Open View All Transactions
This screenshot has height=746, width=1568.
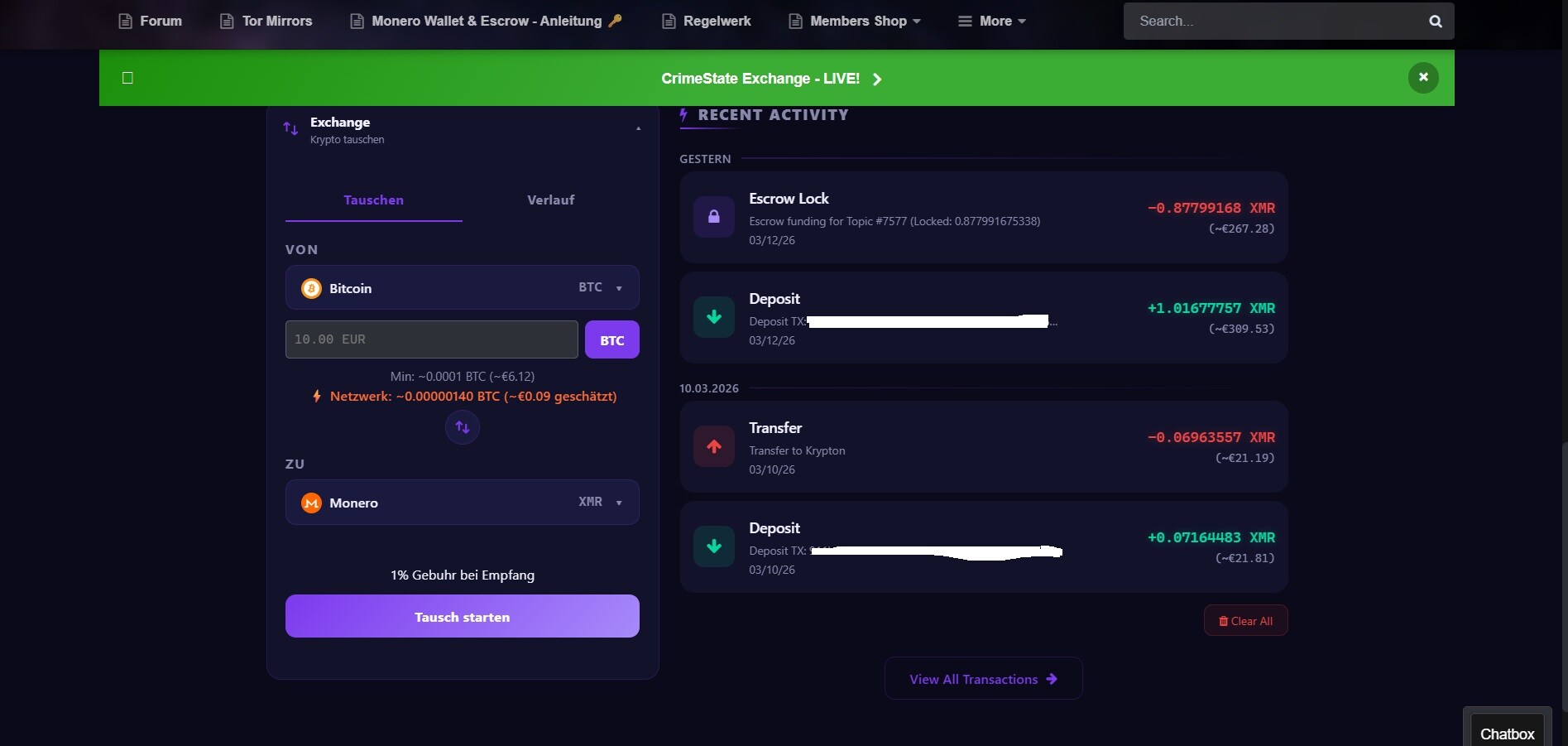[984, 679]
